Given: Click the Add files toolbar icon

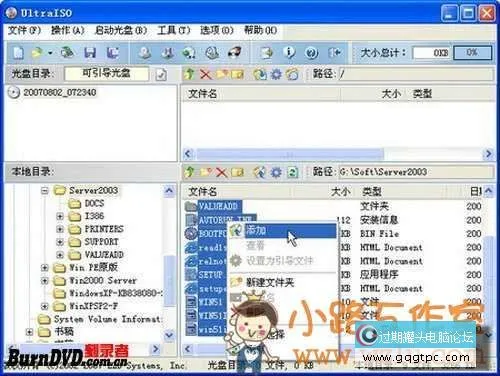Looking at the screenshot, I should coord(267,53).
